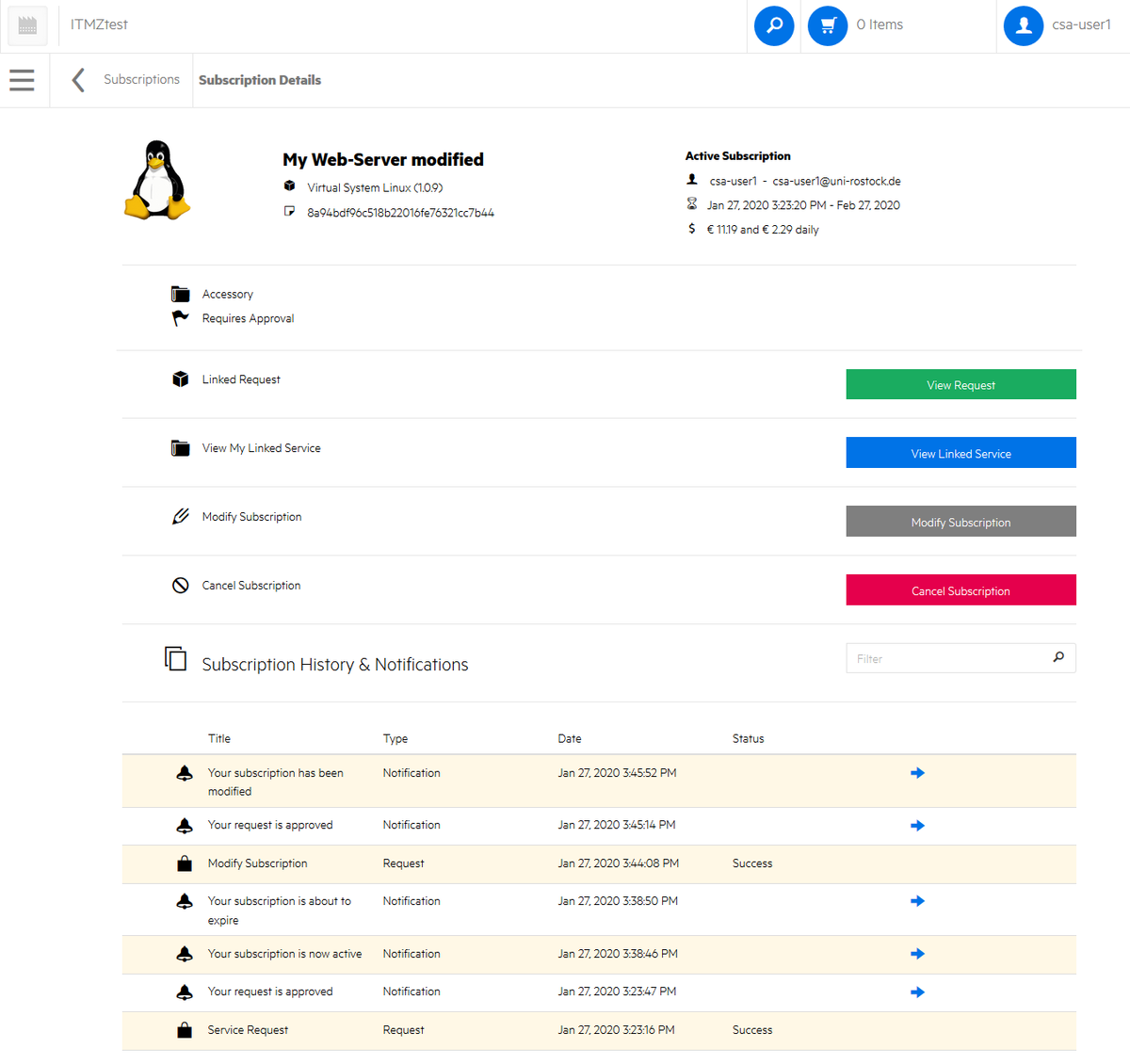Screen dimensions: 1130x1064
Task: Click Success status of Service Request row
Action: (x=752, y=1030)
